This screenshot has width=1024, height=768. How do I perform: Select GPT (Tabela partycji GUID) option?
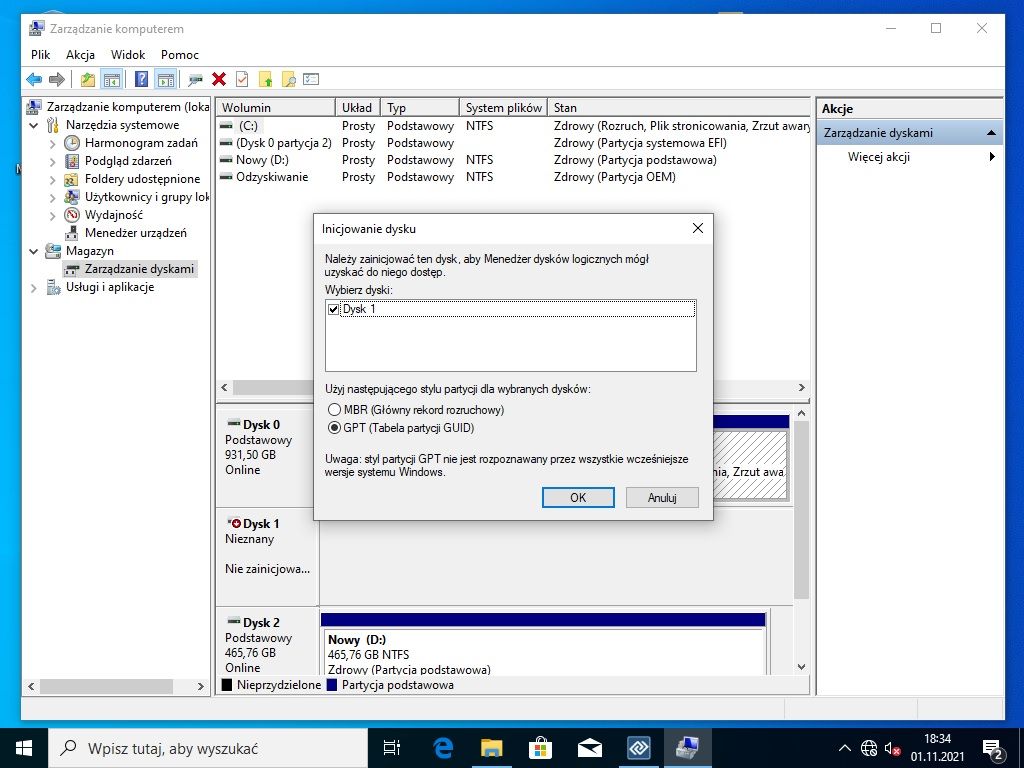400,428
